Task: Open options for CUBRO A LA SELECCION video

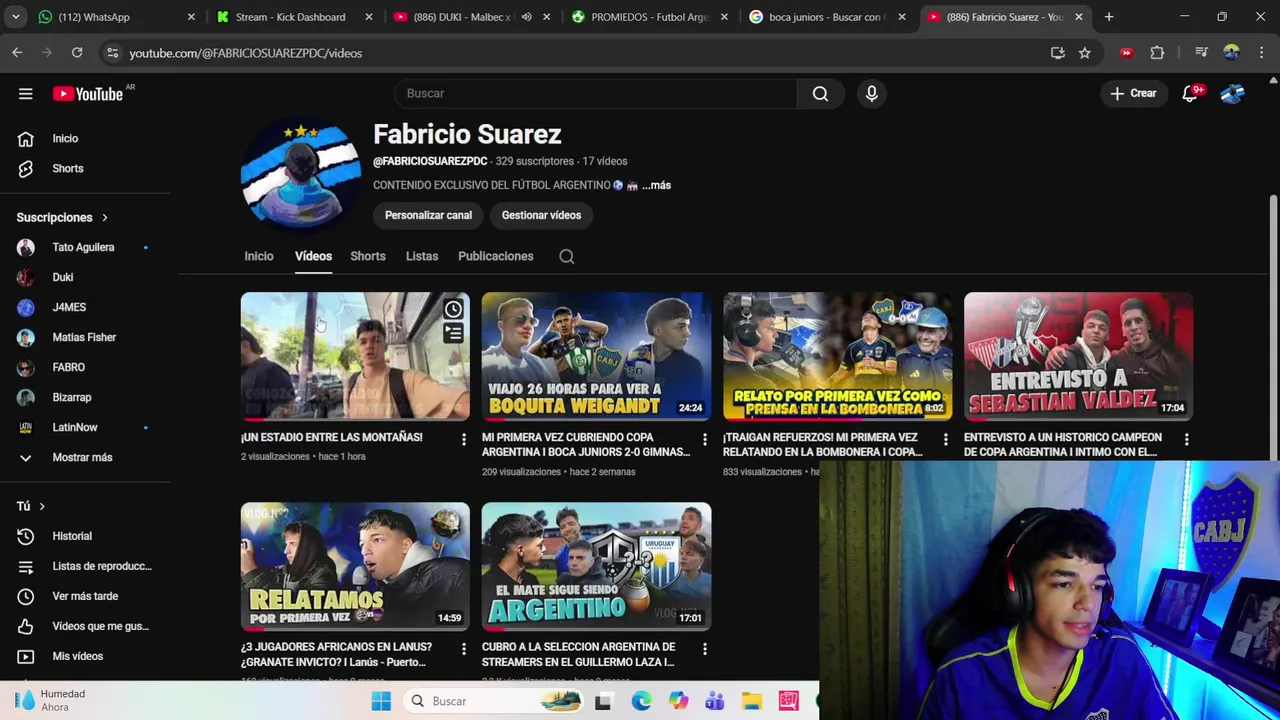Action: 704,649
